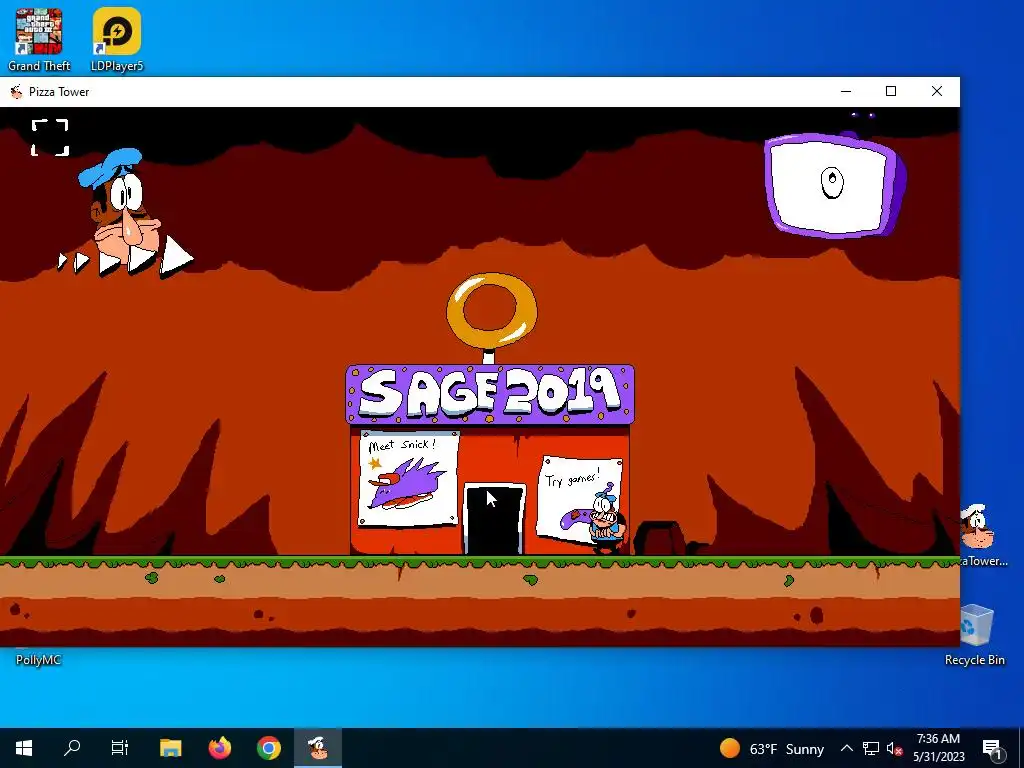Open the weather widget showing 63°F Sunny

[x=772, y=748]
